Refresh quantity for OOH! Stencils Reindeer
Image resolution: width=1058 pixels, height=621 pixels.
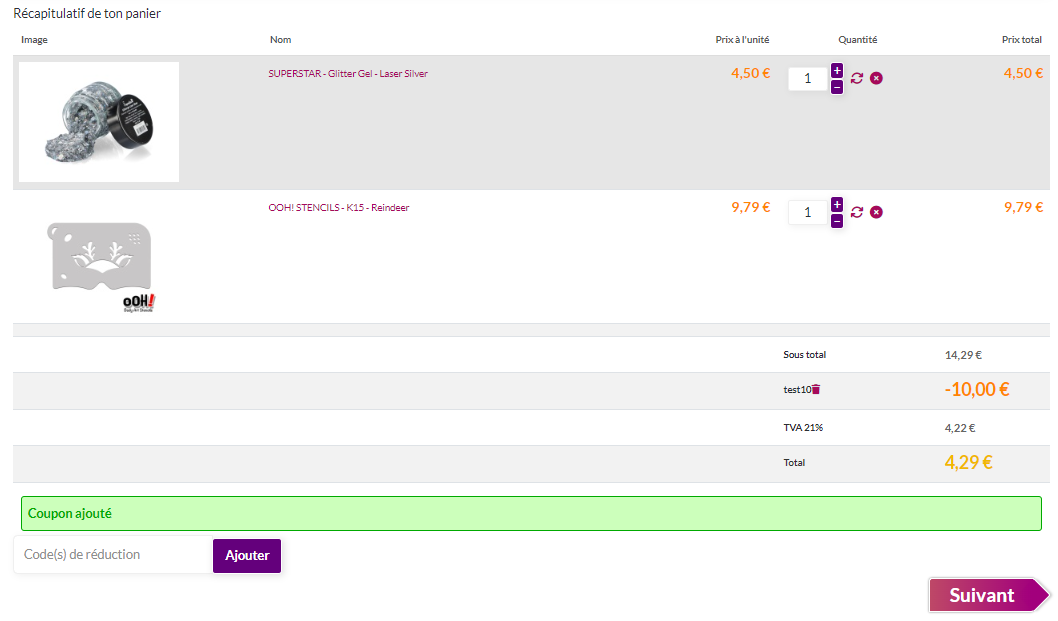857,212
